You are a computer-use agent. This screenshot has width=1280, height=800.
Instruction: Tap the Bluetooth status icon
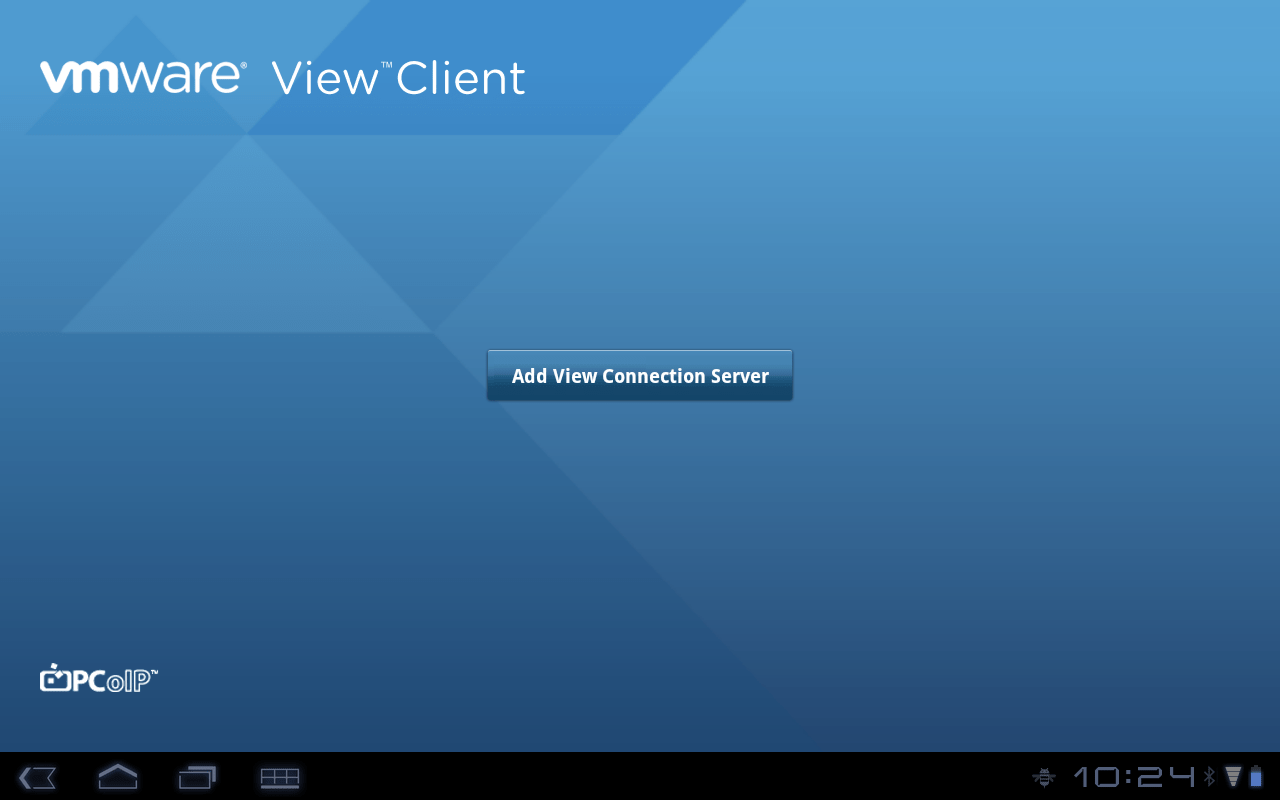pos(1209,776)
